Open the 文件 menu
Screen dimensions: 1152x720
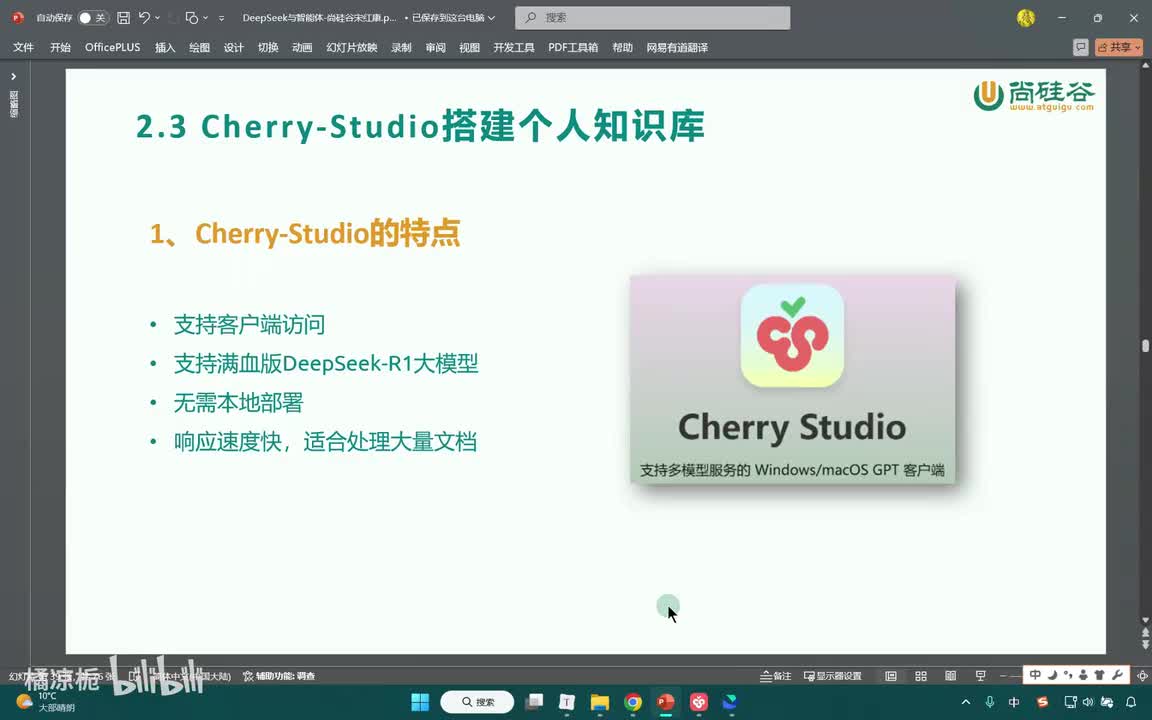coord(23,47)
